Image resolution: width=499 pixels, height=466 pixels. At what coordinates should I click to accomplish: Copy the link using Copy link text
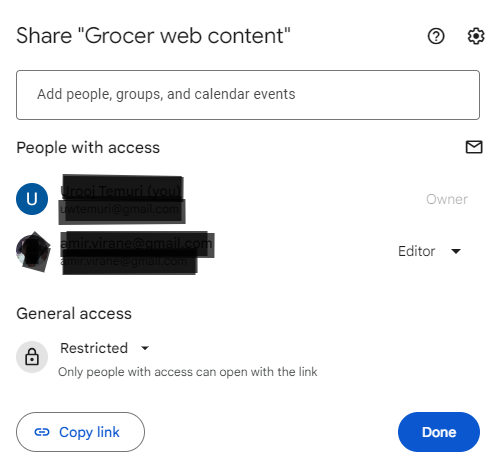(x=89, y=432)
